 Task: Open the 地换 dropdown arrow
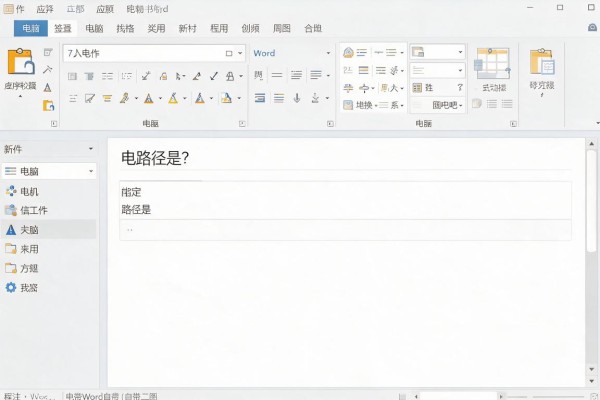tap(376, 105)
